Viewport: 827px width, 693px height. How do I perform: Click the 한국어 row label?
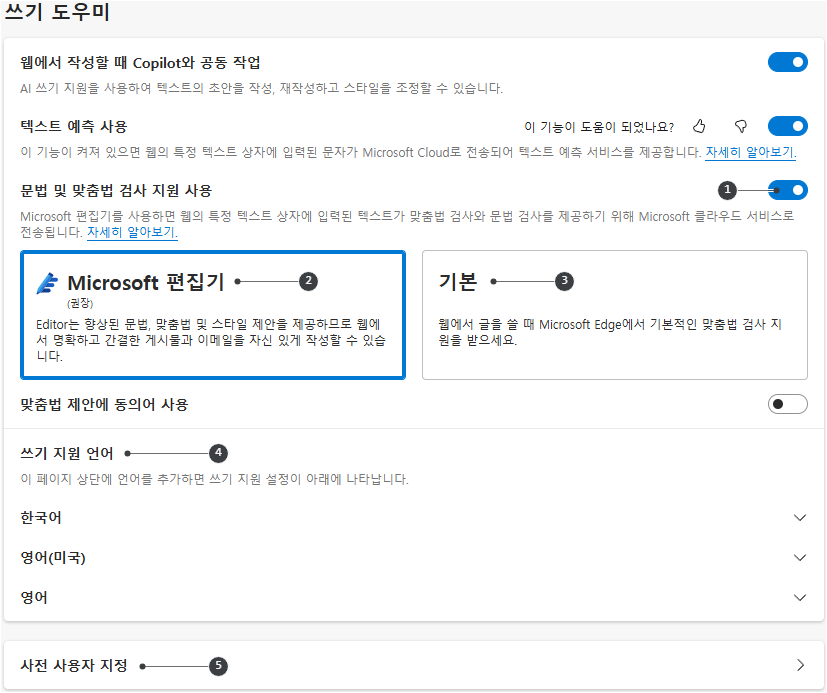(x=41, y=518)
